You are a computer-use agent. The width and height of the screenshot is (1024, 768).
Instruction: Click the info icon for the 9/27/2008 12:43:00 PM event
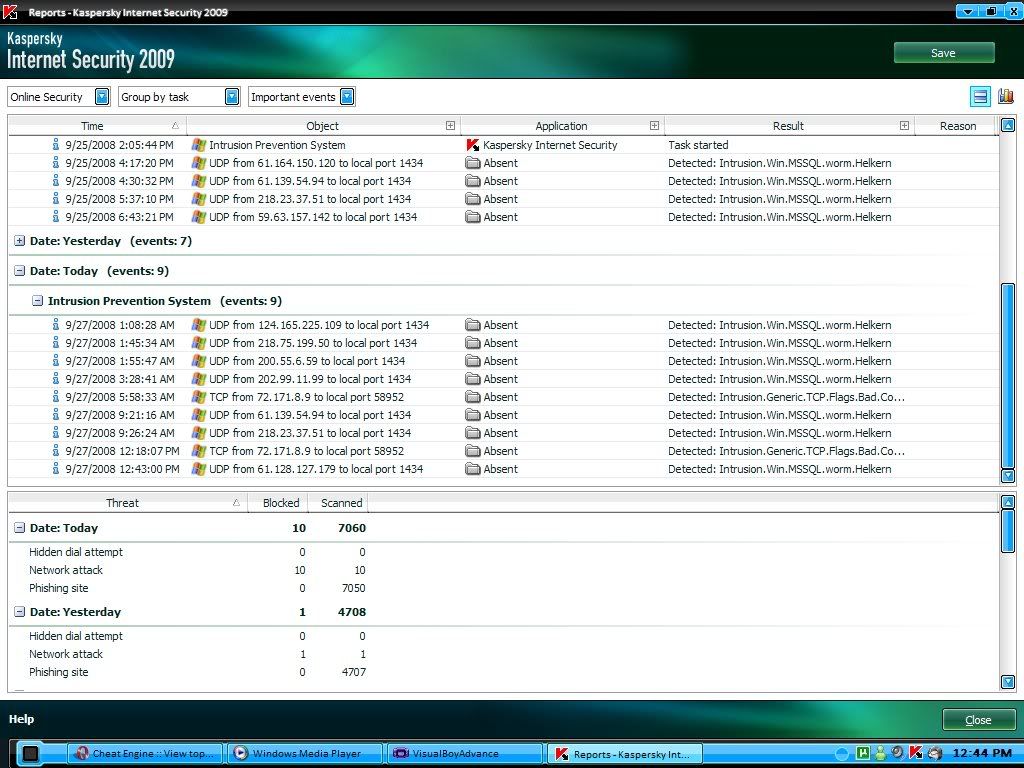[x=56, y=468]
